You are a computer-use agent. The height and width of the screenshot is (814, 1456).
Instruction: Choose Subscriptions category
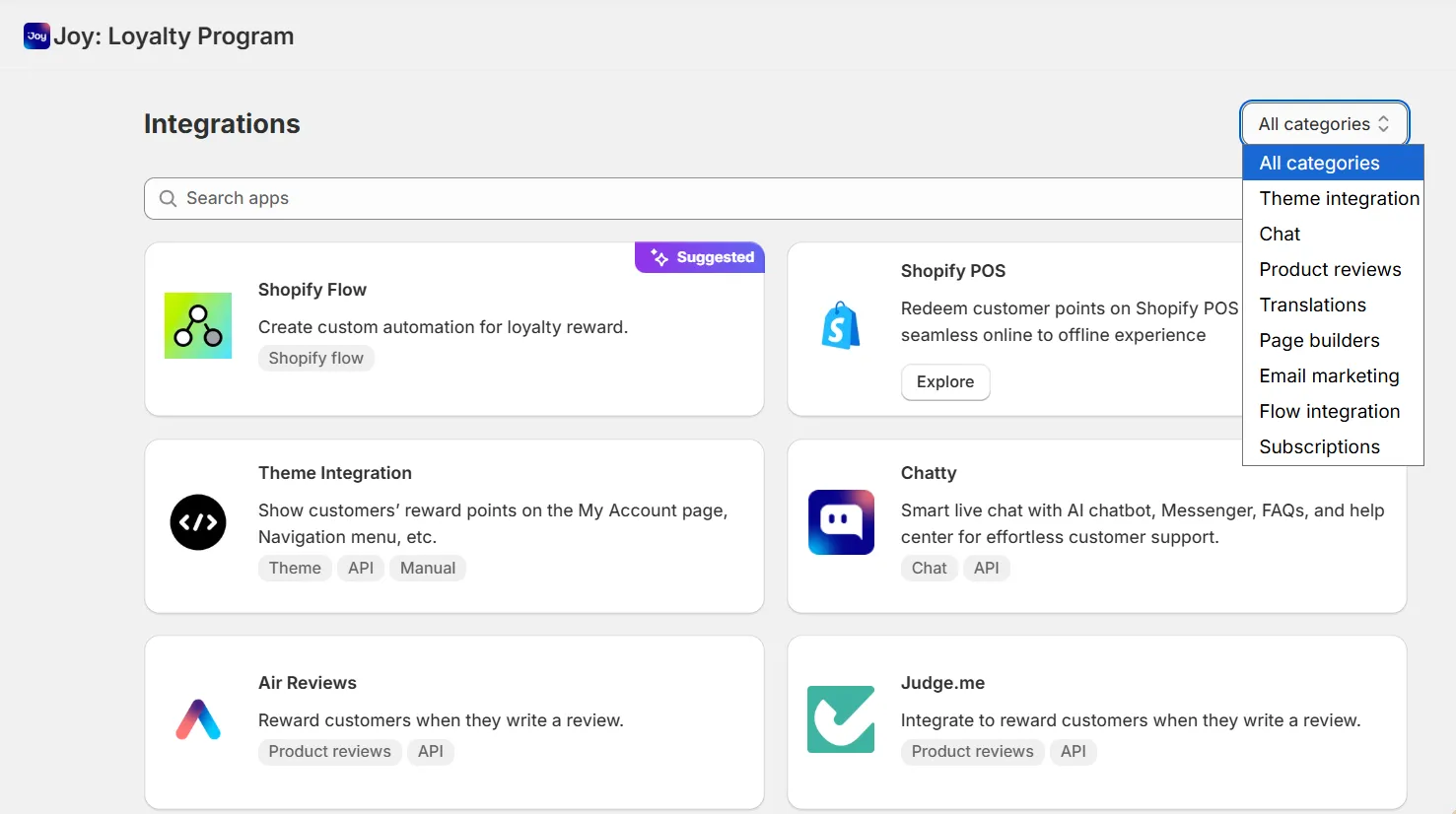pos(1333,446)
